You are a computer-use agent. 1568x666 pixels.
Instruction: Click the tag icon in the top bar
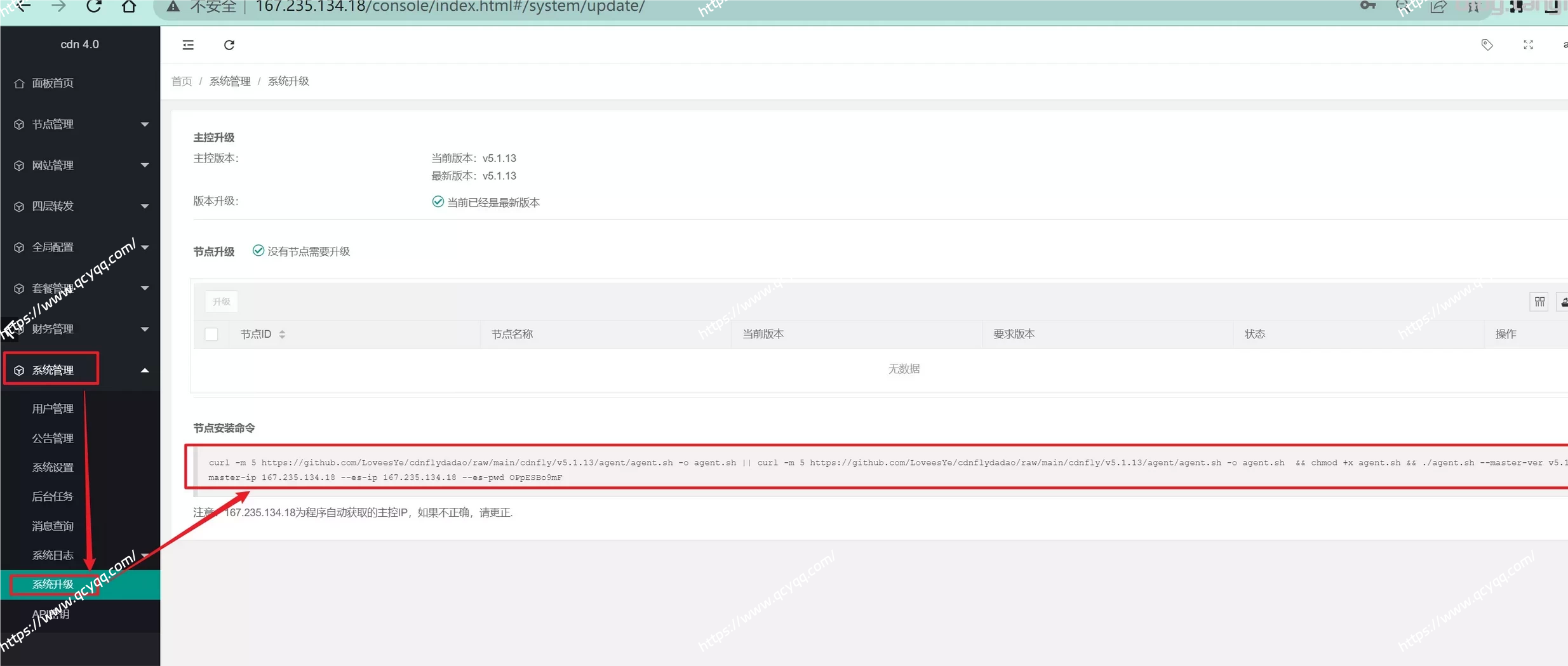click(1487, 44)
